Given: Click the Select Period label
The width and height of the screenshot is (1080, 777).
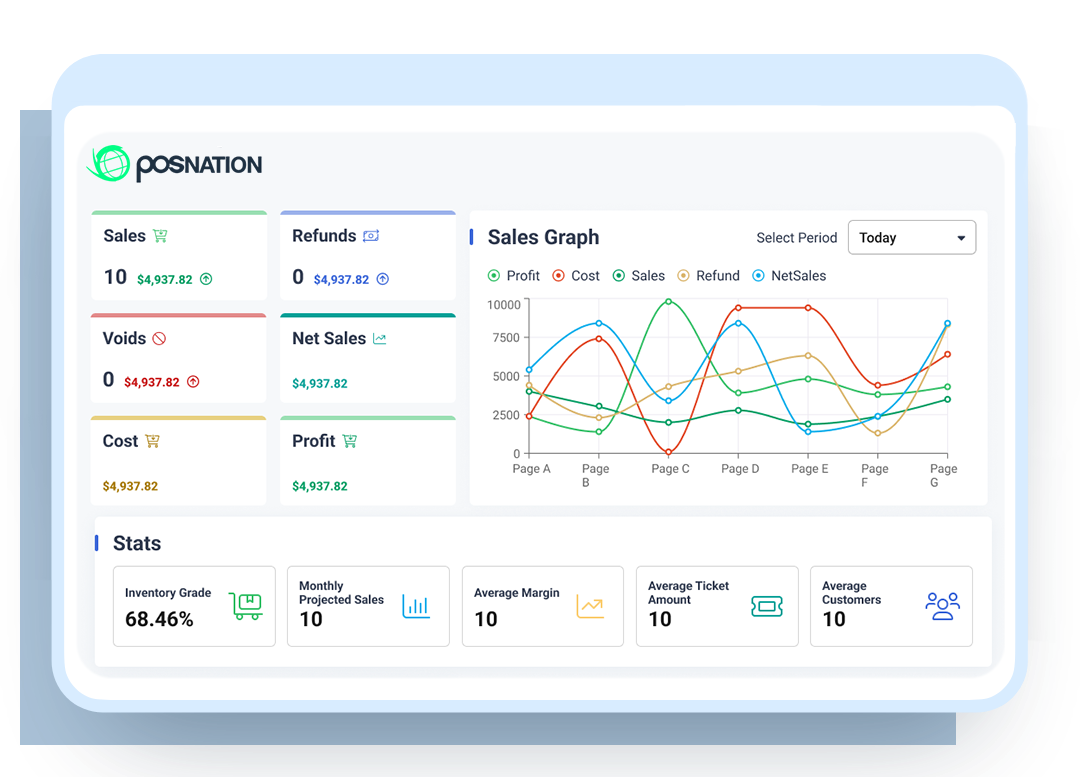Looking at the screenshot, I should 797,238.
